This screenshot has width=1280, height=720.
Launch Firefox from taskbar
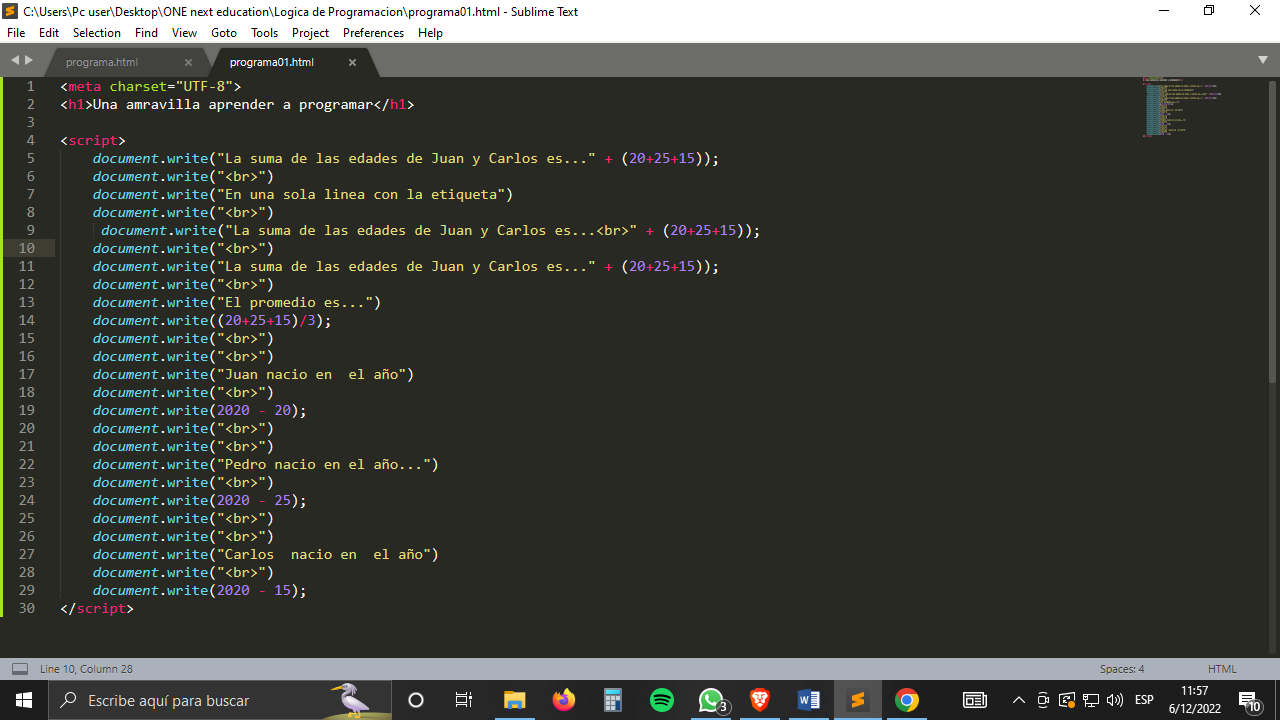(563, 700)
